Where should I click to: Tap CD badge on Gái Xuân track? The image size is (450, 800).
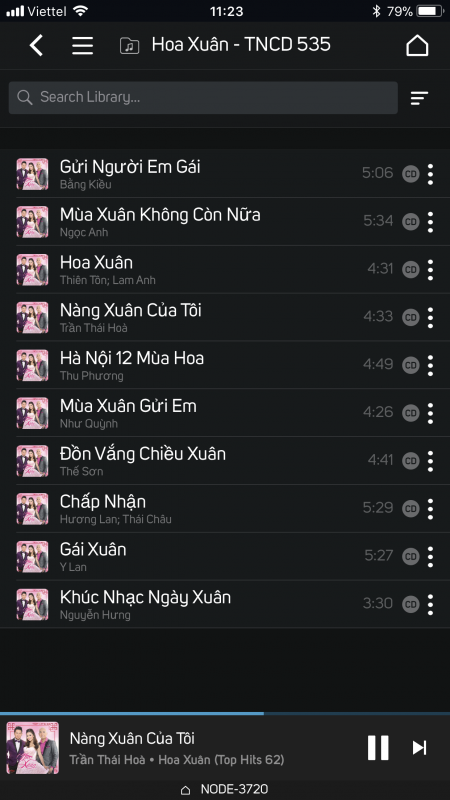[411, 556]
